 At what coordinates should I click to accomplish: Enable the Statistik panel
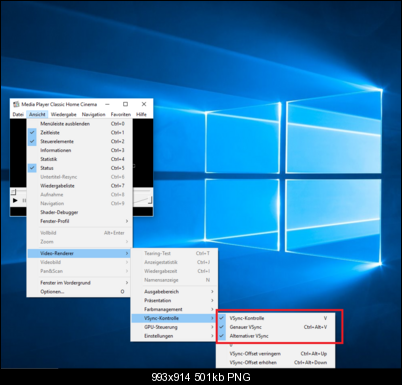[x=80, y=159]
